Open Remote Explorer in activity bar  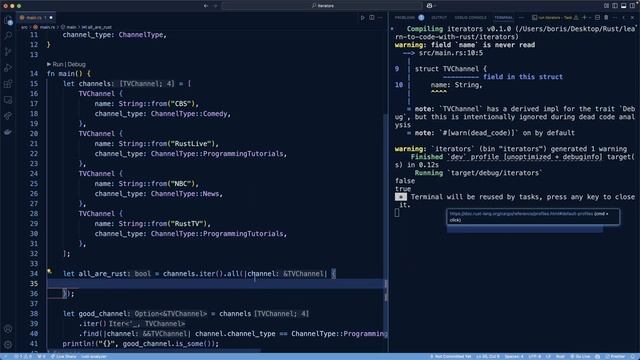[8, 100]
